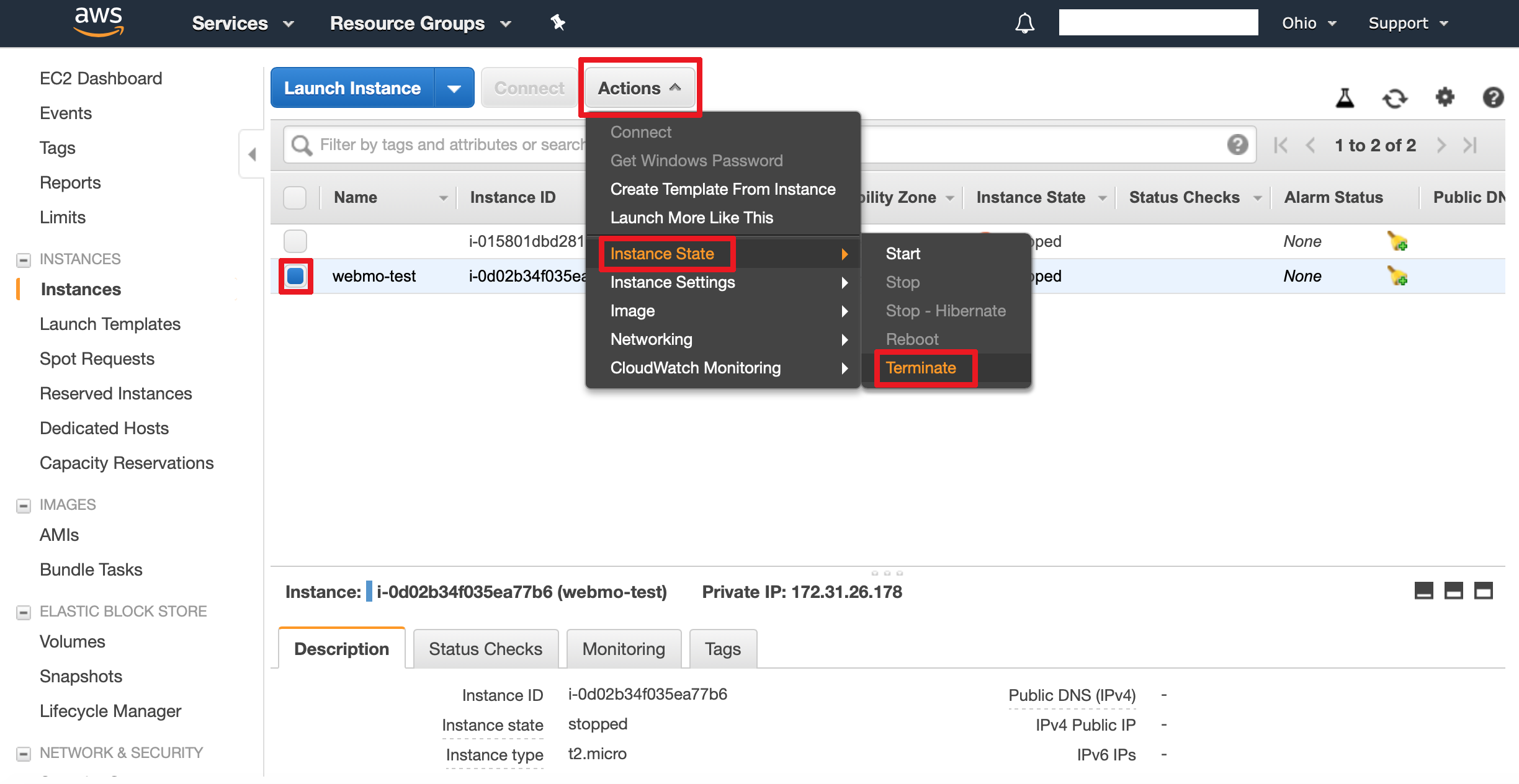Image resolution: width=1519 pixels, height=784 pixels.
Task: Check the unnamed first instance checkbox
Action: pyautogui.click(x=295, y=241)
